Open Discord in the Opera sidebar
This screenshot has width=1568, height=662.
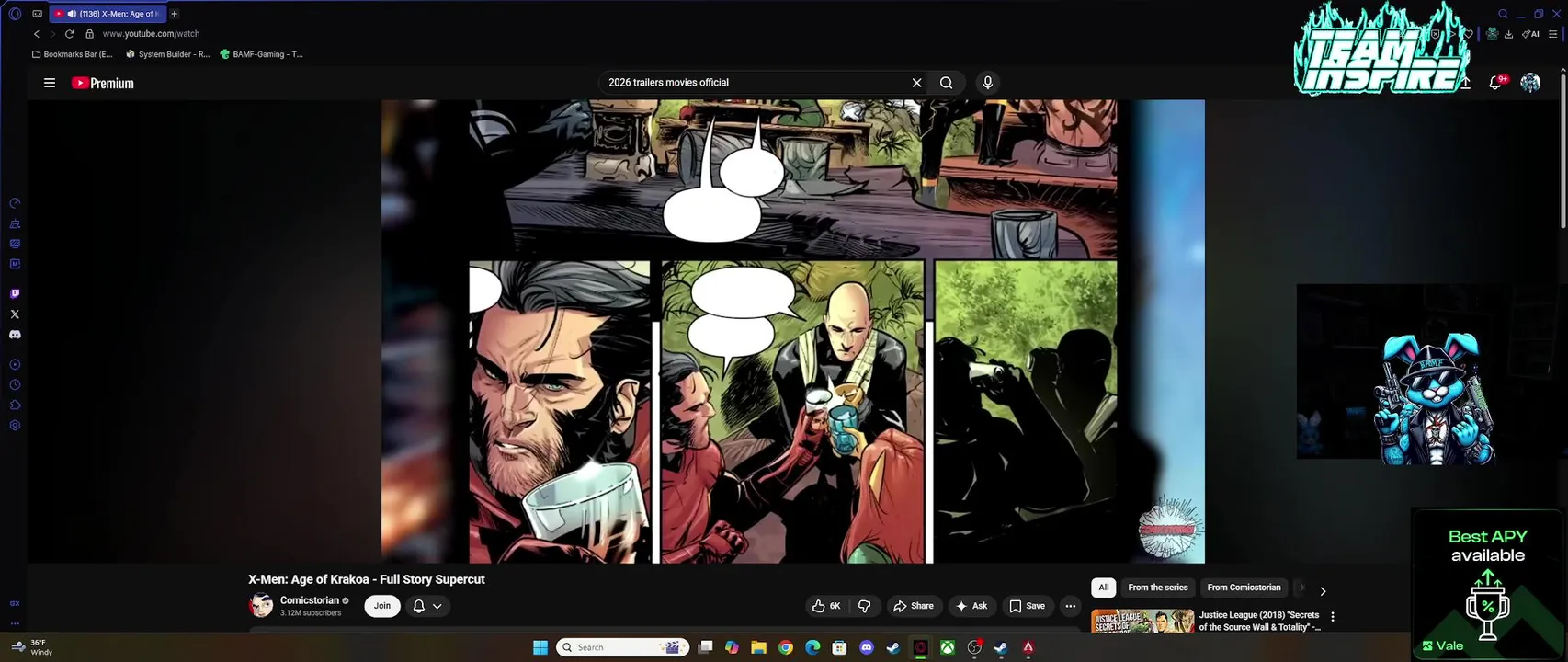15,335
